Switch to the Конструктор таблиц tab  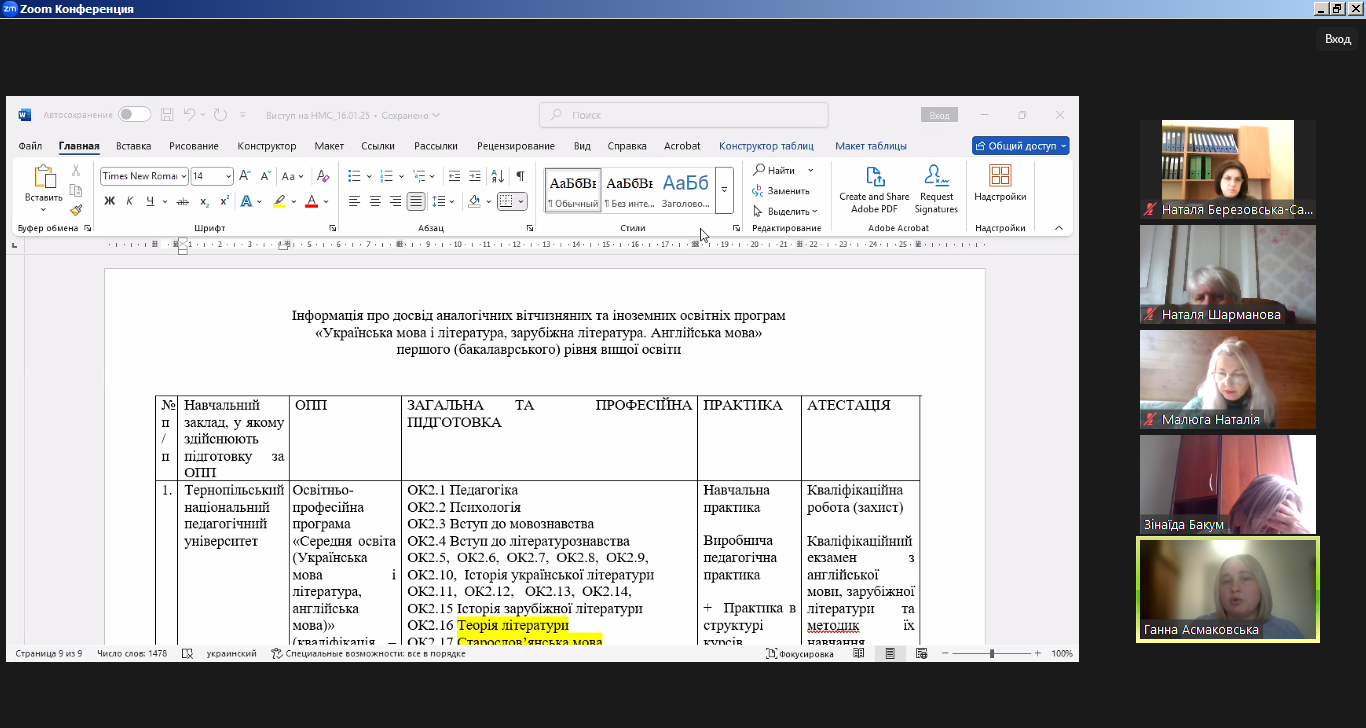[766, 146]
